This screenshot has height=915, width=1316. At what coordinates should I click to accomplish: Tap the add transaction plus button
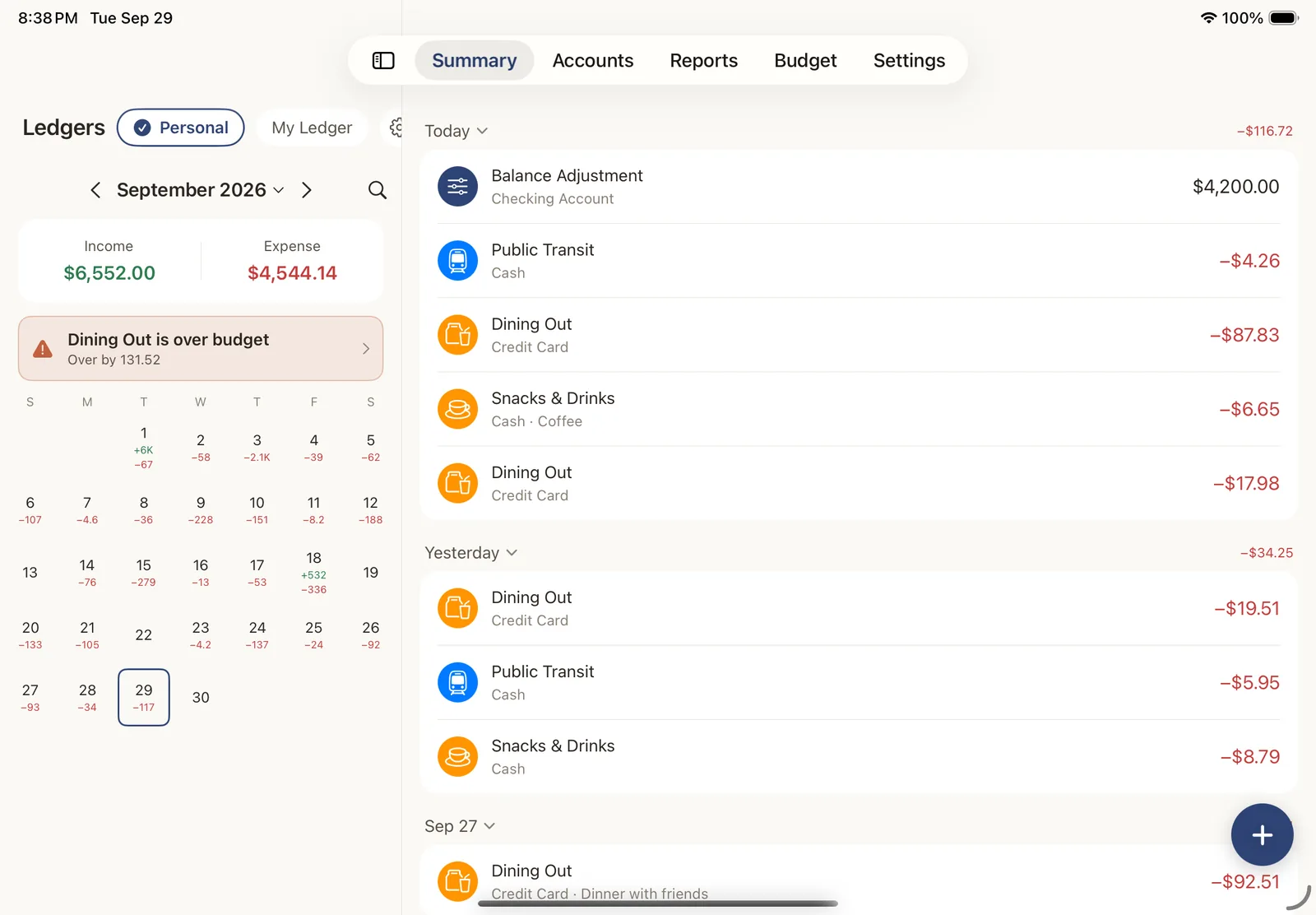point(1262,834)
